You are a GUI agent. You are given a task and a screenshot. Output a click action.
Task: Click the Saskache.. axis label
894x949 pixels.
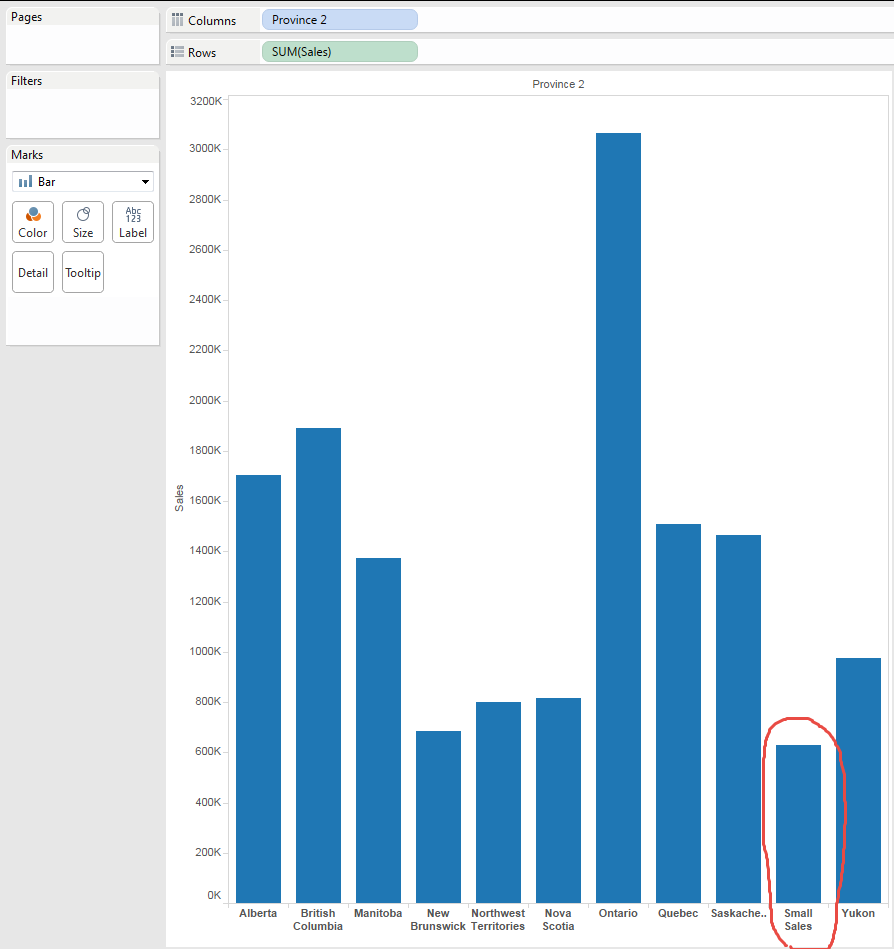[738, 913]
